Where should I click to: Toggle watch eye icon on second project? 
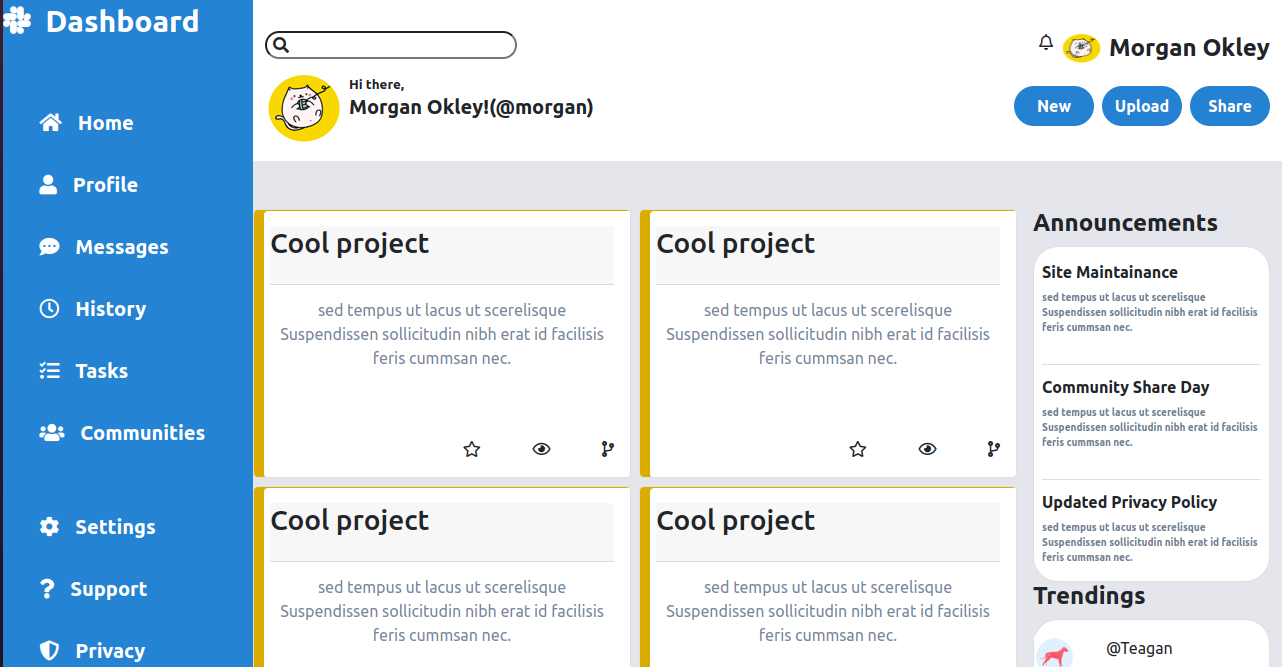pyautogui.click(x=927, y=449)
